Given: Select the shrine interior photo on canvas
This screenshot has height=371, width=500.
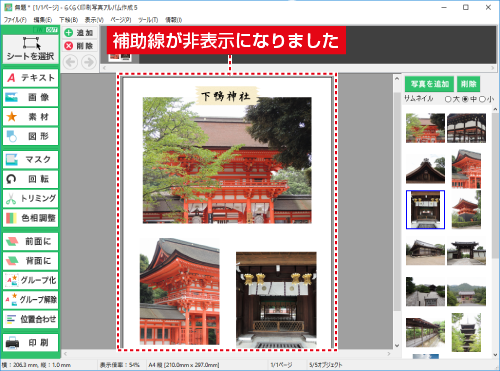Looking at the screenshot, I should 276,300.
